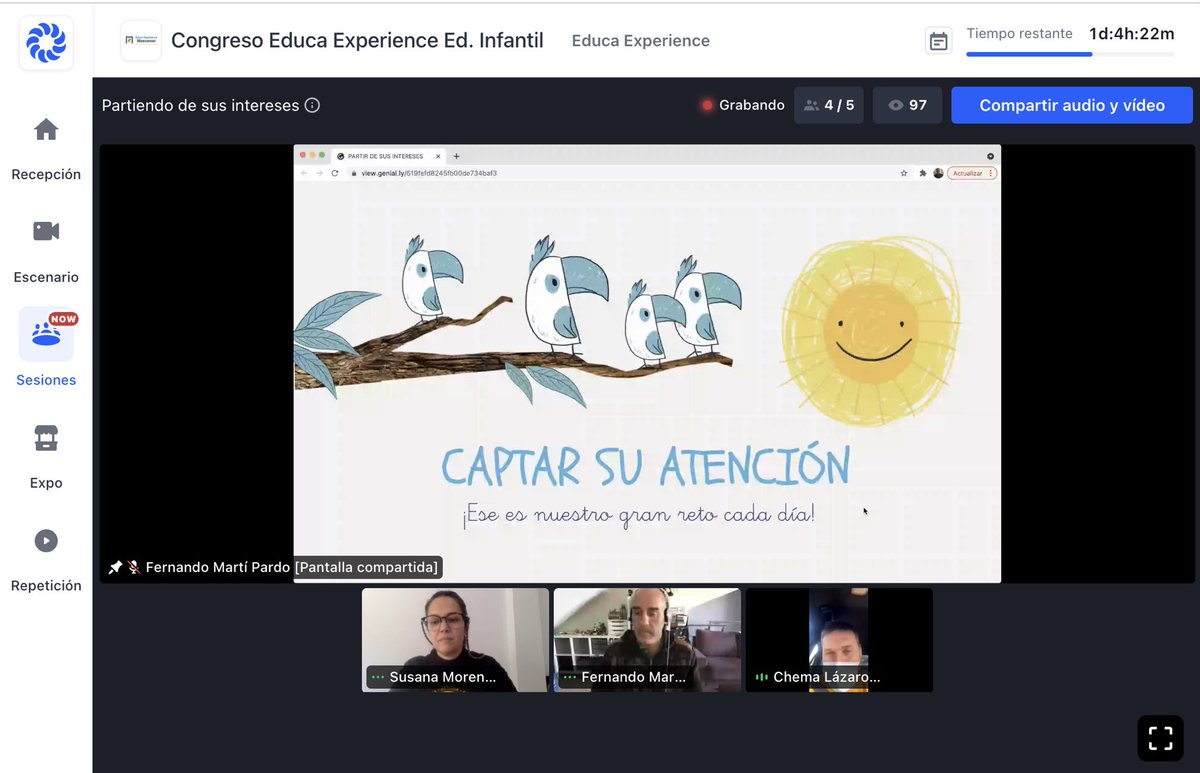The image size is (1200, 773).
Task: Click the Partiendo de sus intereses title
Action: click(200, 105)
